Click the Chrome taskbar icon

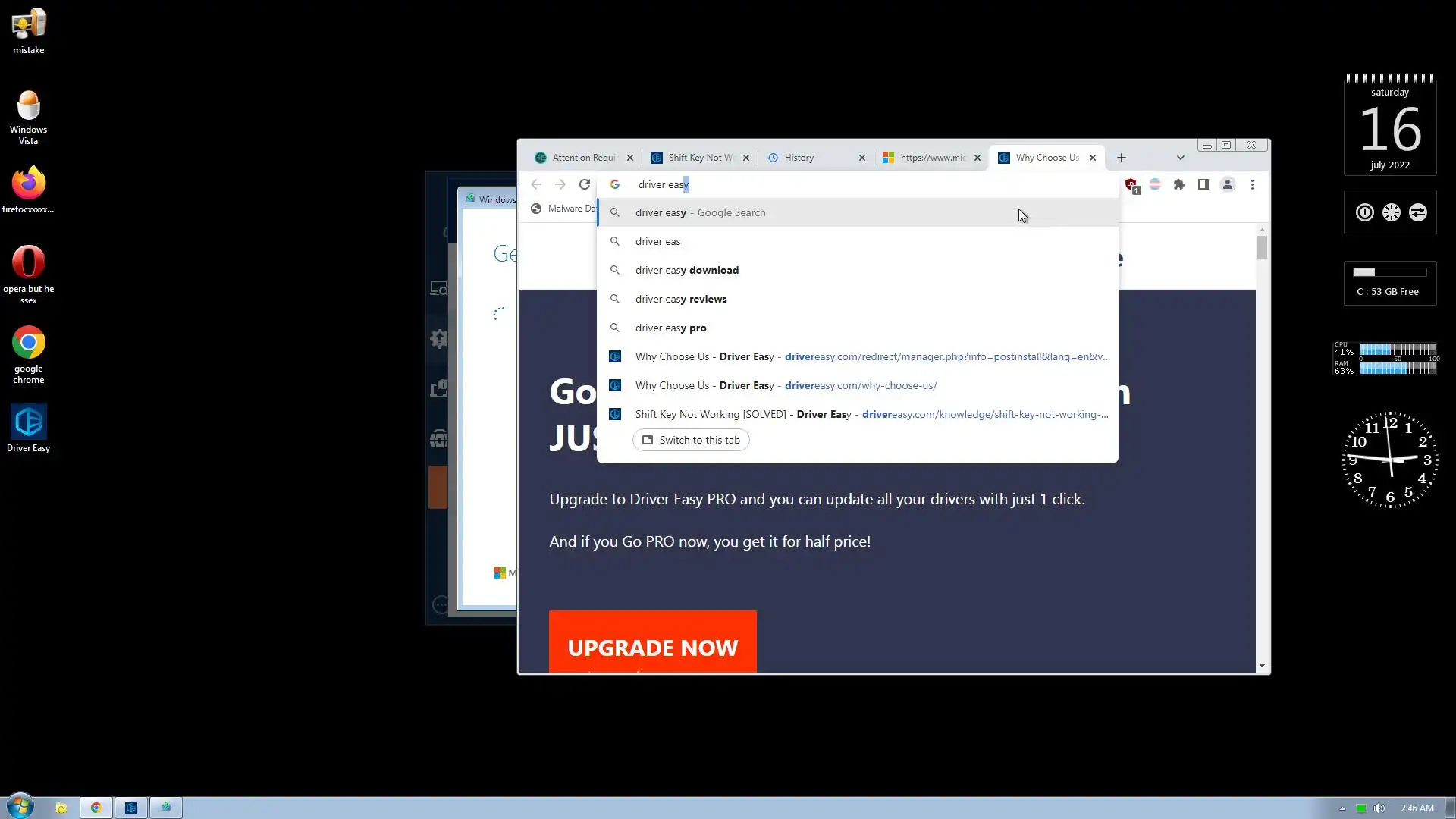(96, 808)
